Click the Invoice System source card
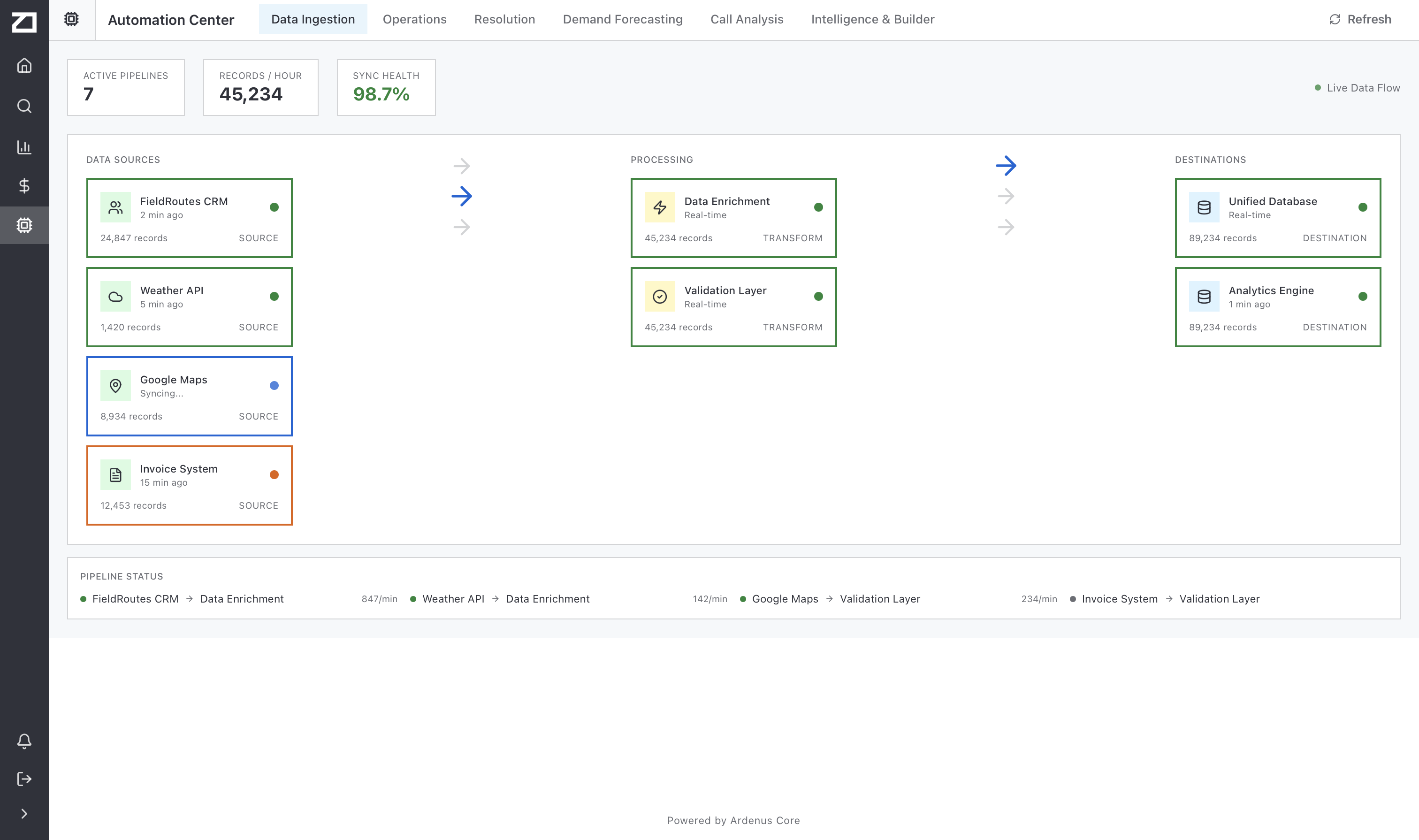The image size is (1419, 840). tap(189, 485)
